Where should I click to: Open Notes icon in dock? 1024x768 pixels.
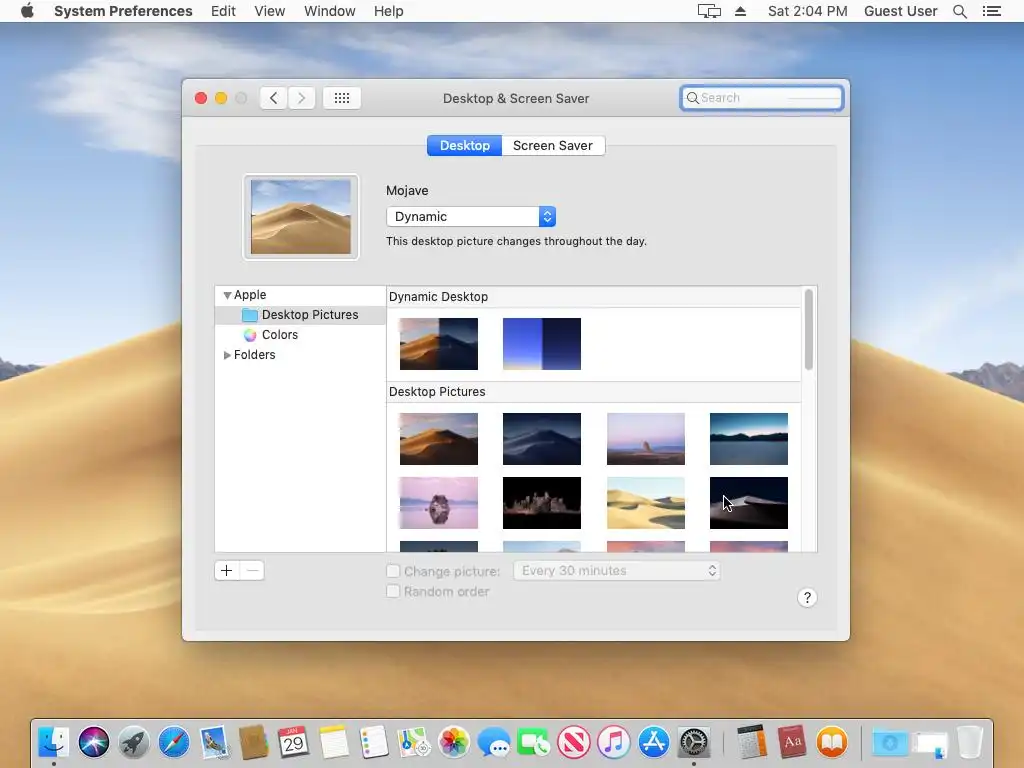pyautogui.click(x=334, y=743)
